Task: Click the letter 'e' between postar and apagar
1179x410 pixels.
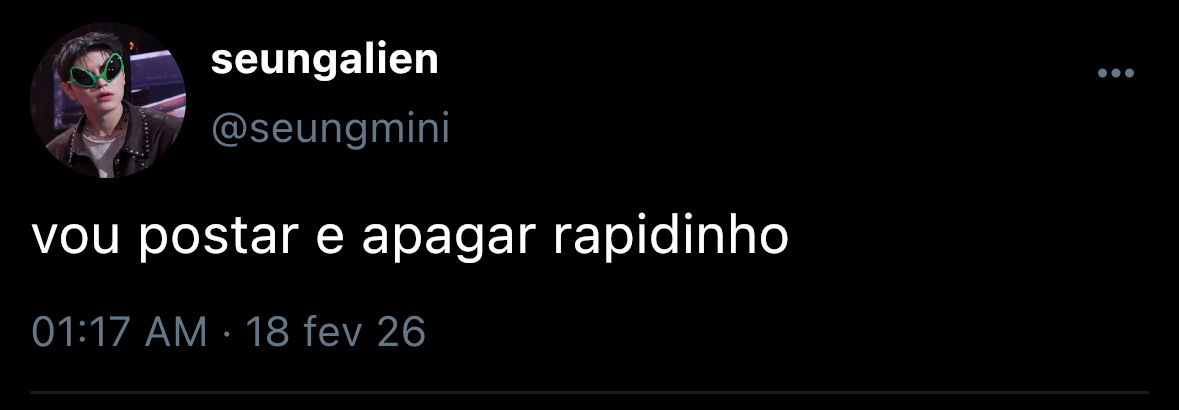Action: pos(332,241)
